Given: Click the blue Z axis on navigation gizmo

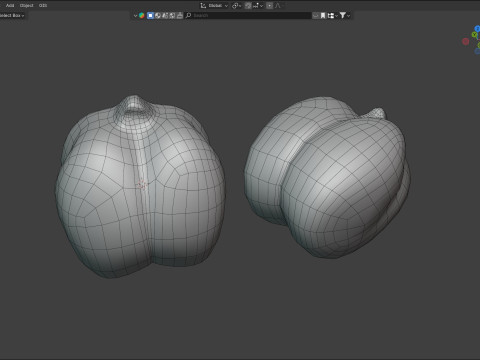Looking at the screenshot, I should (x=477, y=29).
